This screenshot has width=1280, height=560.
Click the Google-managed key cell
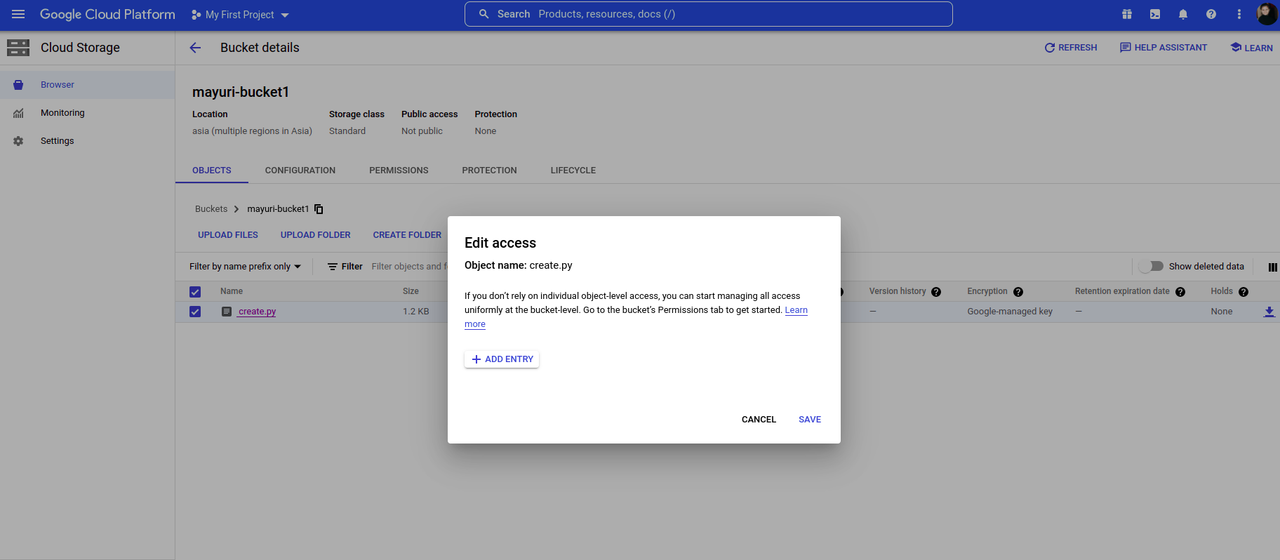[1009, 312]
